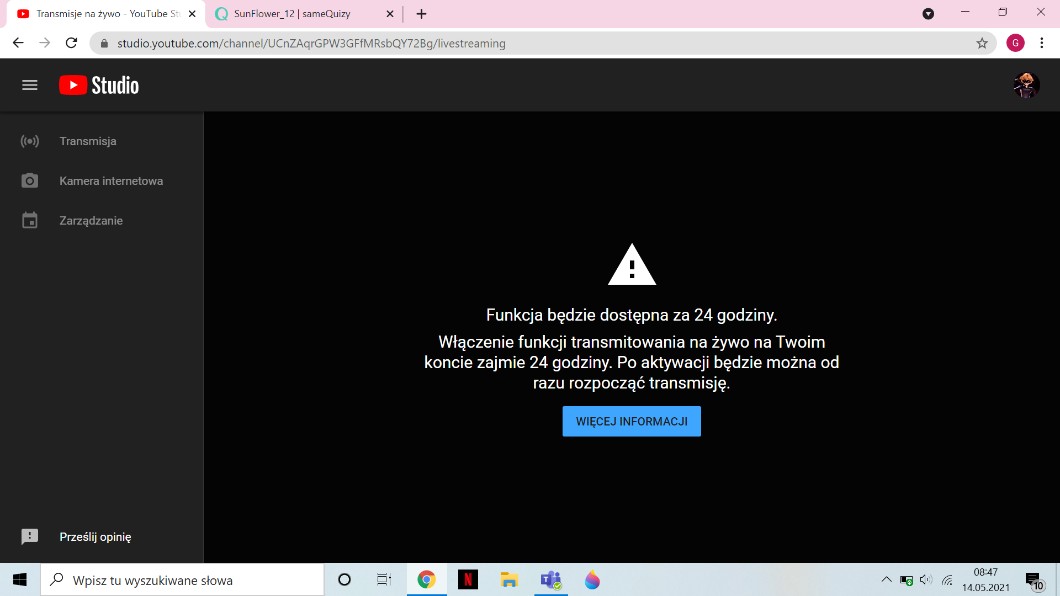1060x596 pixels.
Task: Open Netflix from the taskbar
Action: pos(467,580)
